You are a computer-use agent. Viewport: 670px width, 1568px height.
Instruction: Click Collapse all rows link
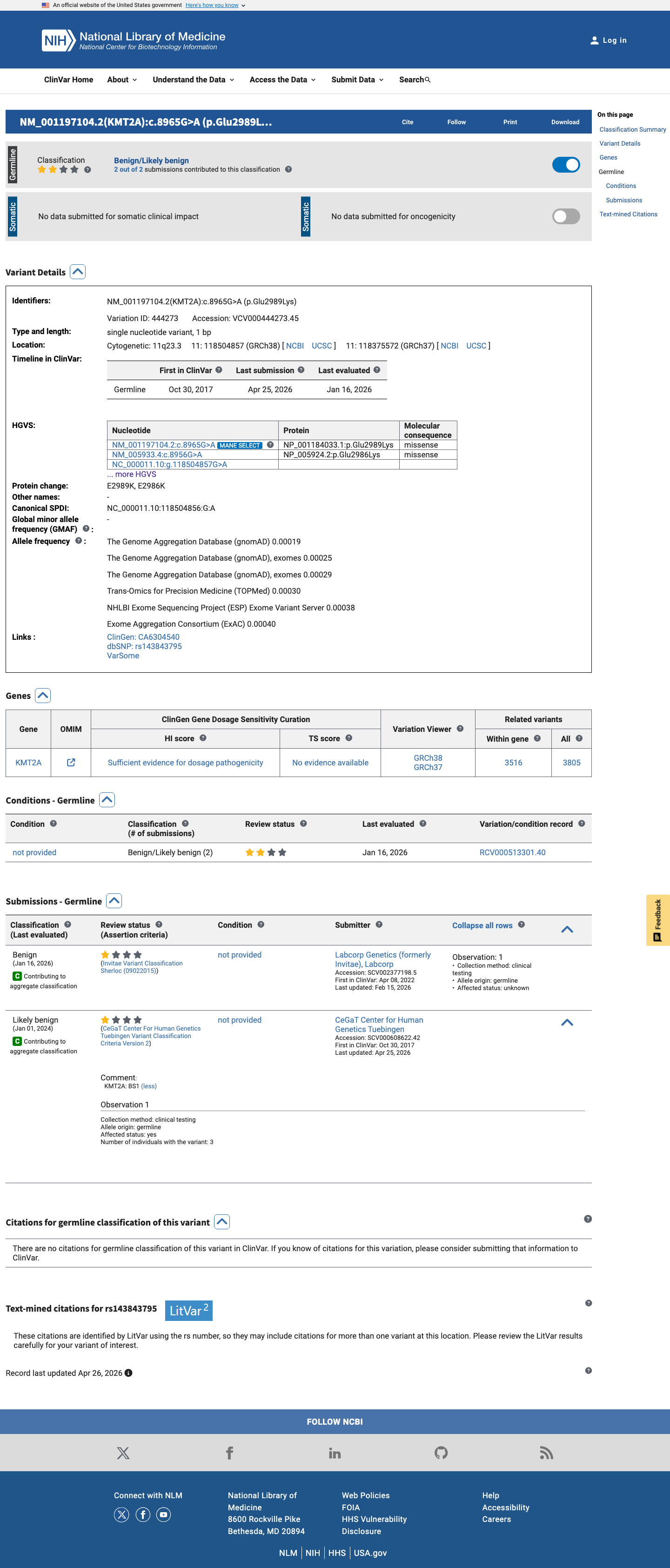[482, 925]
